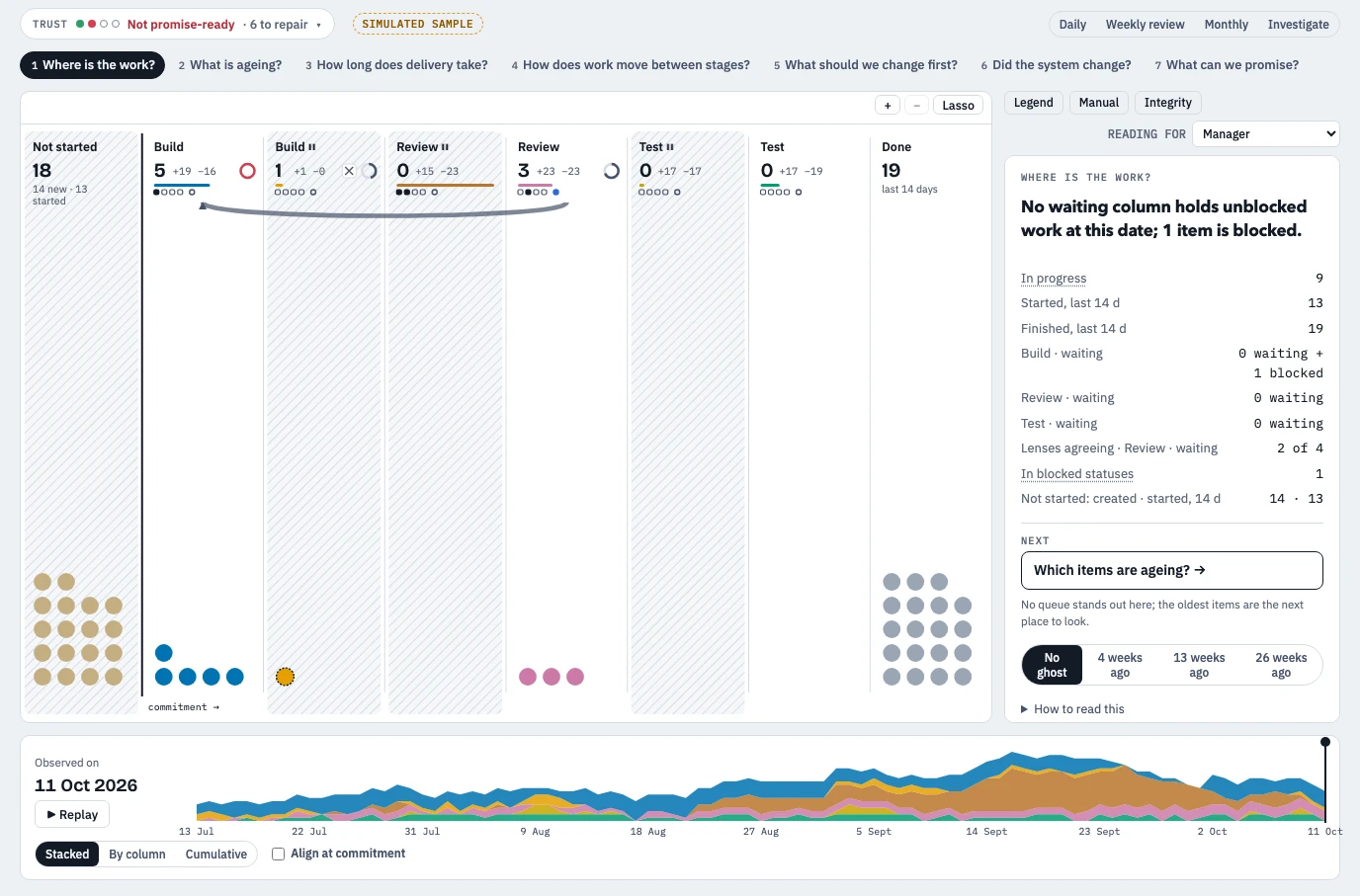The image size is (1360, 896).
Task: Click the X icon in Build waiting column
Action: coord(349,171)
